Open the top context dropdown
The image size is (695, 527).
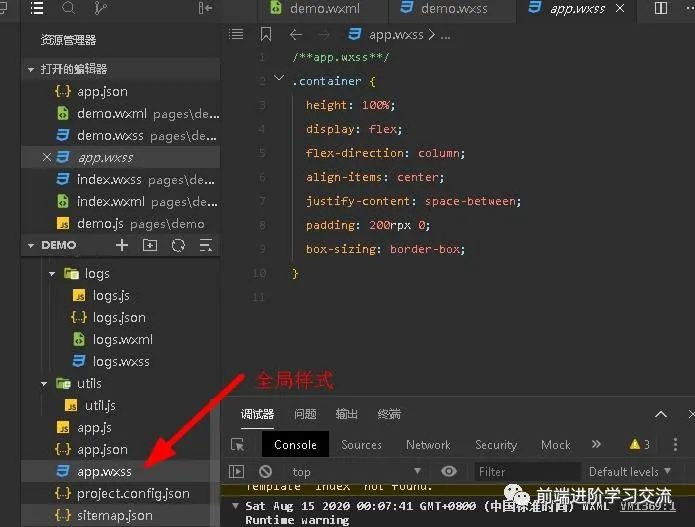[355, 471]
